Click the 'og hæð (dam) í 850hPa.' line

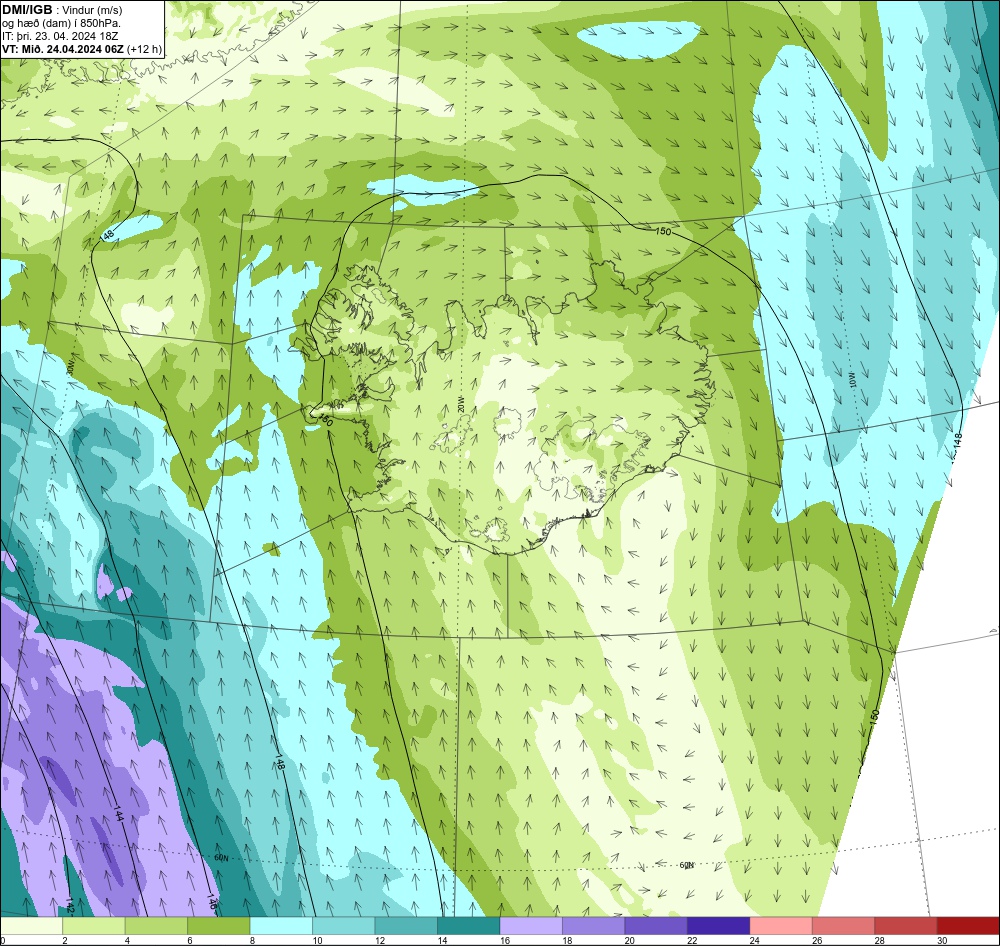click(61, 24)
